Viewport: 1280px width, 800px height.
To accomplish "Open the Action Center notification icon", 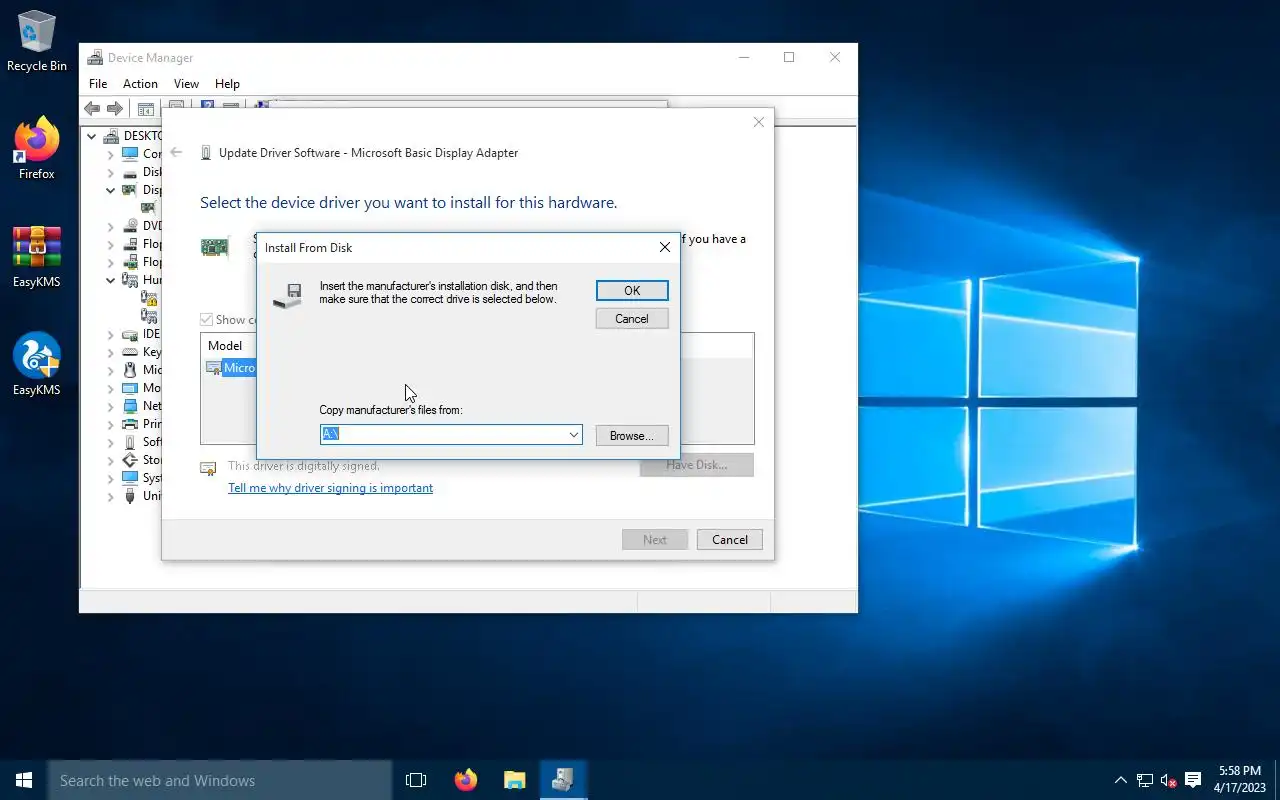I will (x=1193, y=780).
